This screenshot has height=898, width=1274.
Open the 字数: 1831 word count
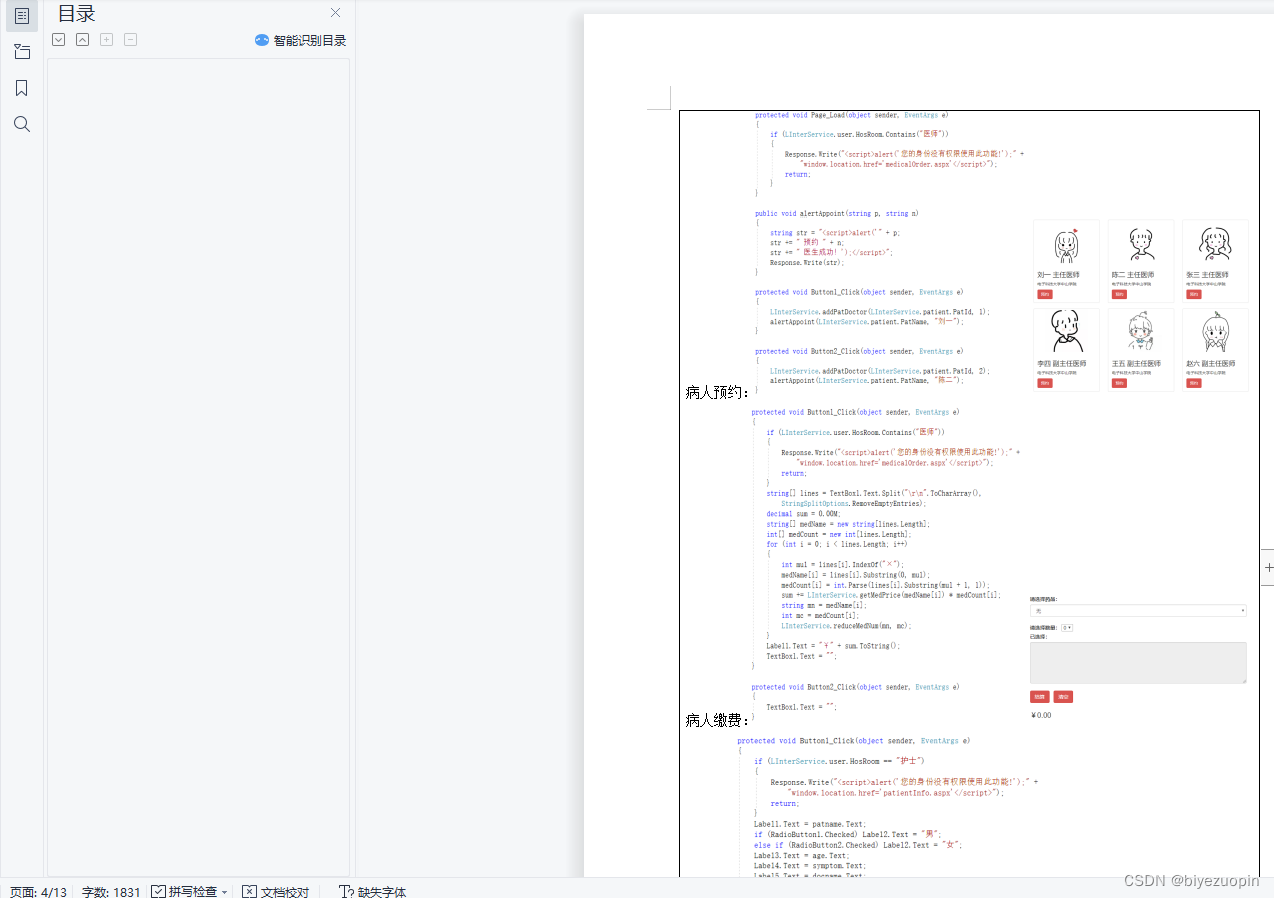(x=111, y=891)
